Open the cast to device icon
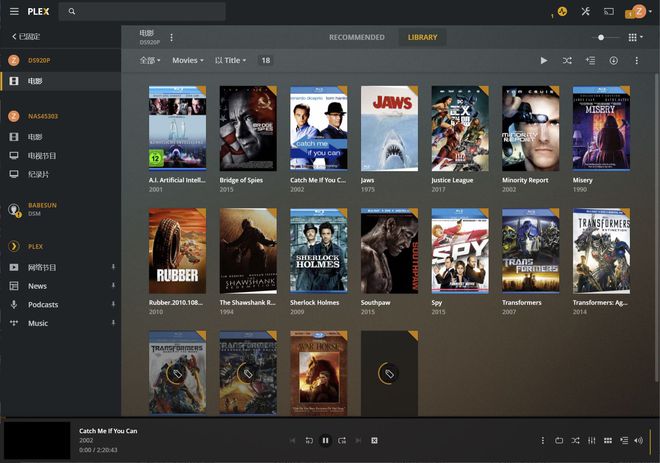Screen dimensions: 660x463 pyautogui.click(x=608, y=12)
